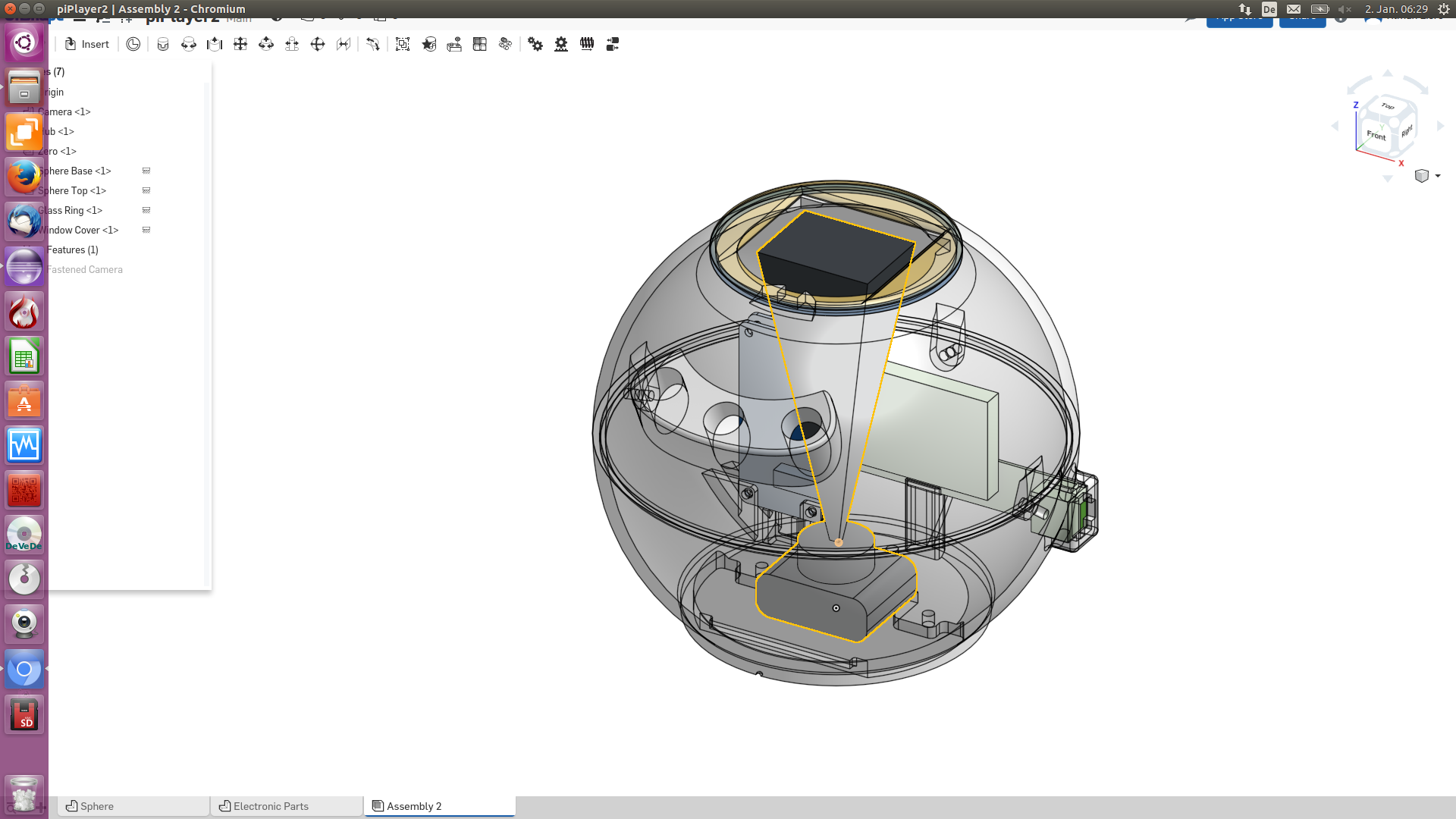Select the Sphere Base <1> instance
This screenshot has width=1456, height=819.
point(74,171)
